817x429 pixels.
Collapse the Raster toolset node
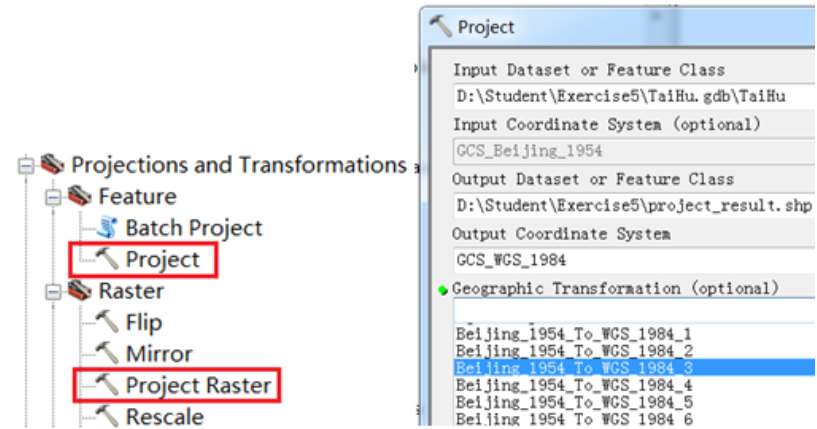point(53,292)
